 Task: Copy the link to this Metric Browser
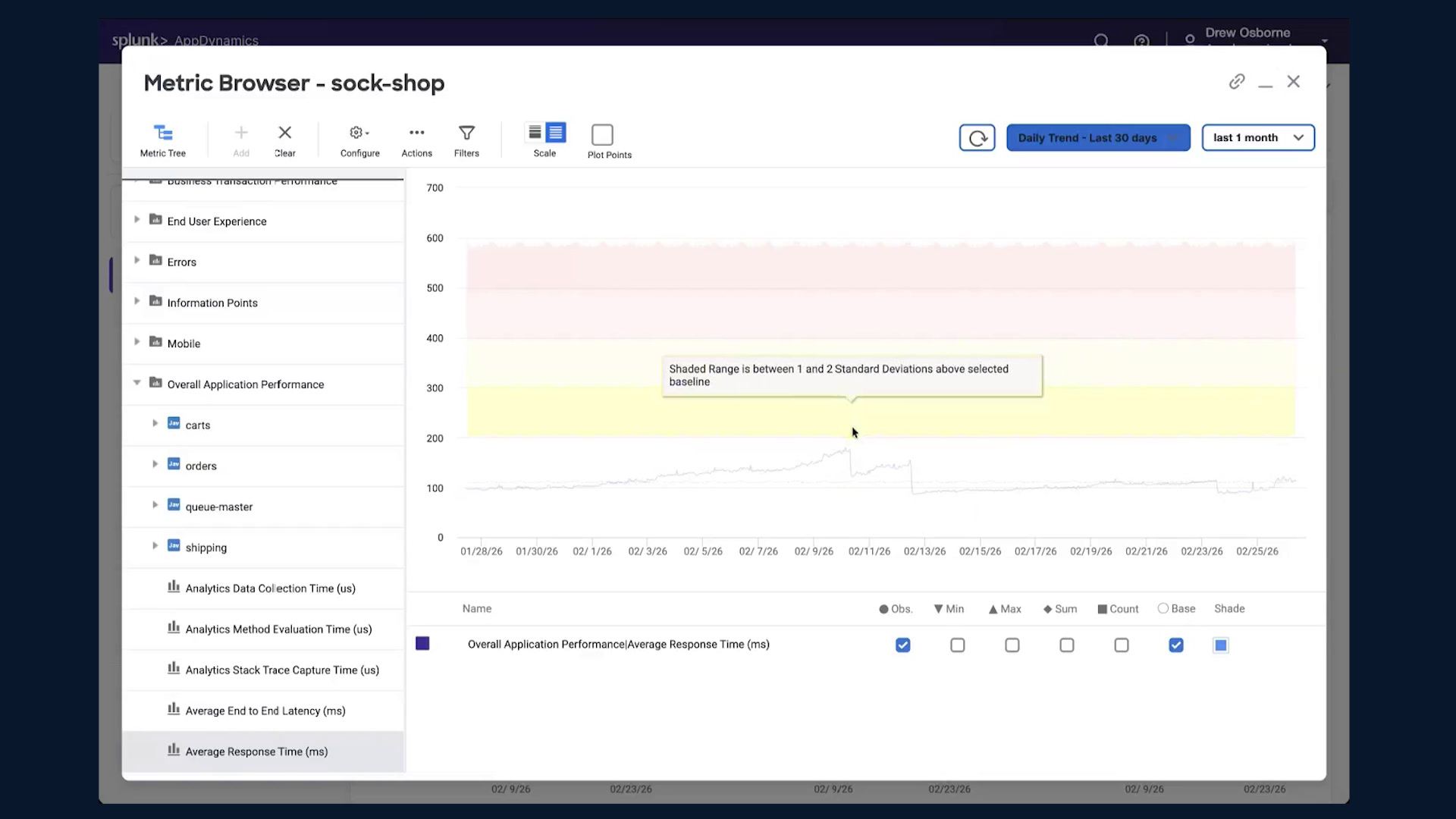click(x=1237, y=82)
